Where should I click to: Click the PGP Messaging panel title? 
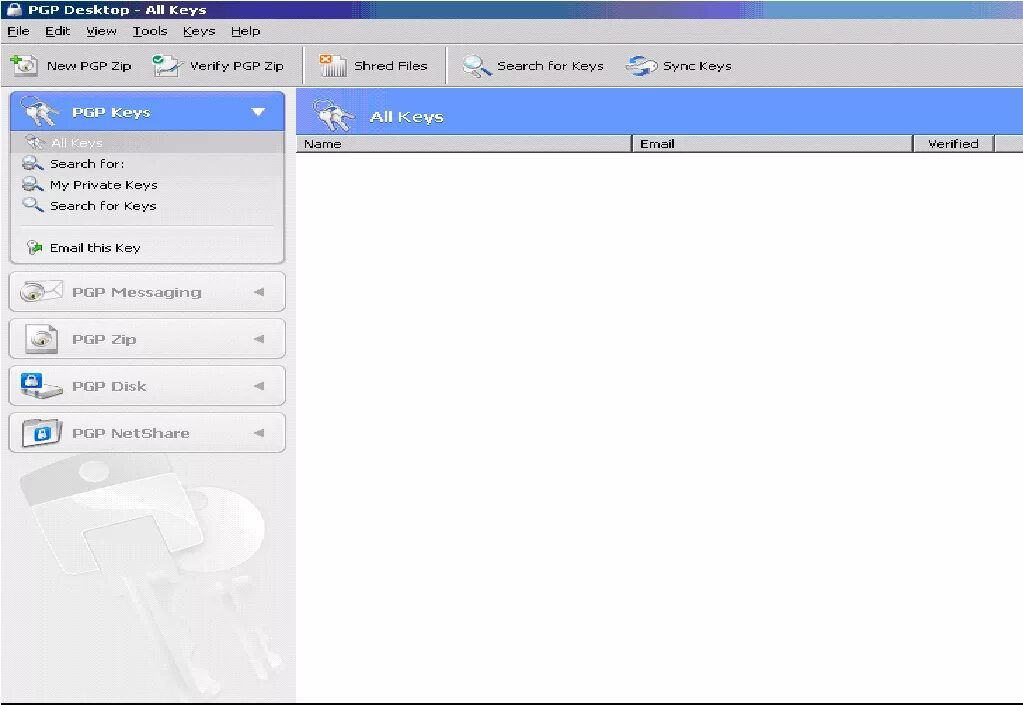136,292
